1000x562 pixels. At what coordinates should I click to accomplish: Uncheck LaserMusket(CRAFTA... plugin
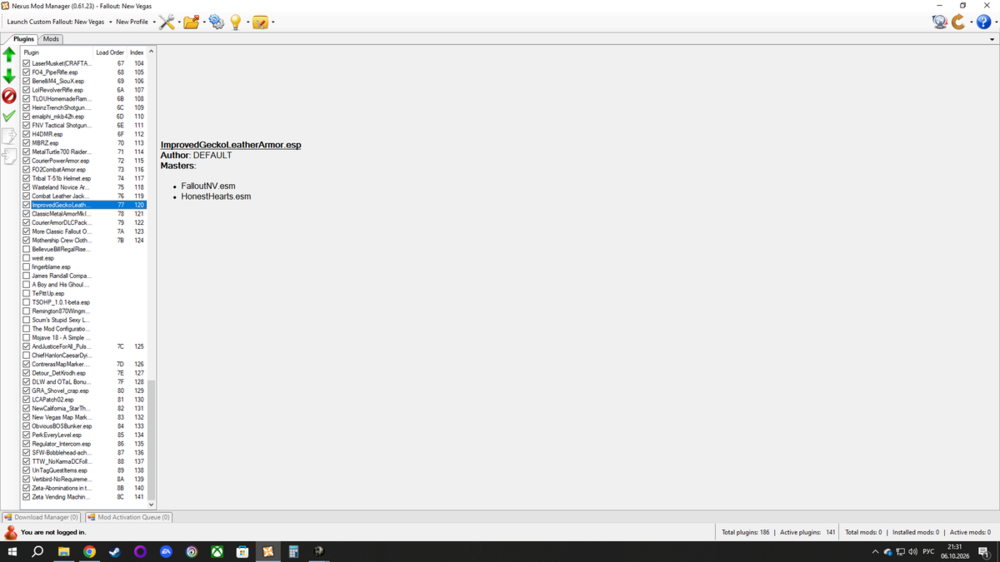click(x=26, y=63)
